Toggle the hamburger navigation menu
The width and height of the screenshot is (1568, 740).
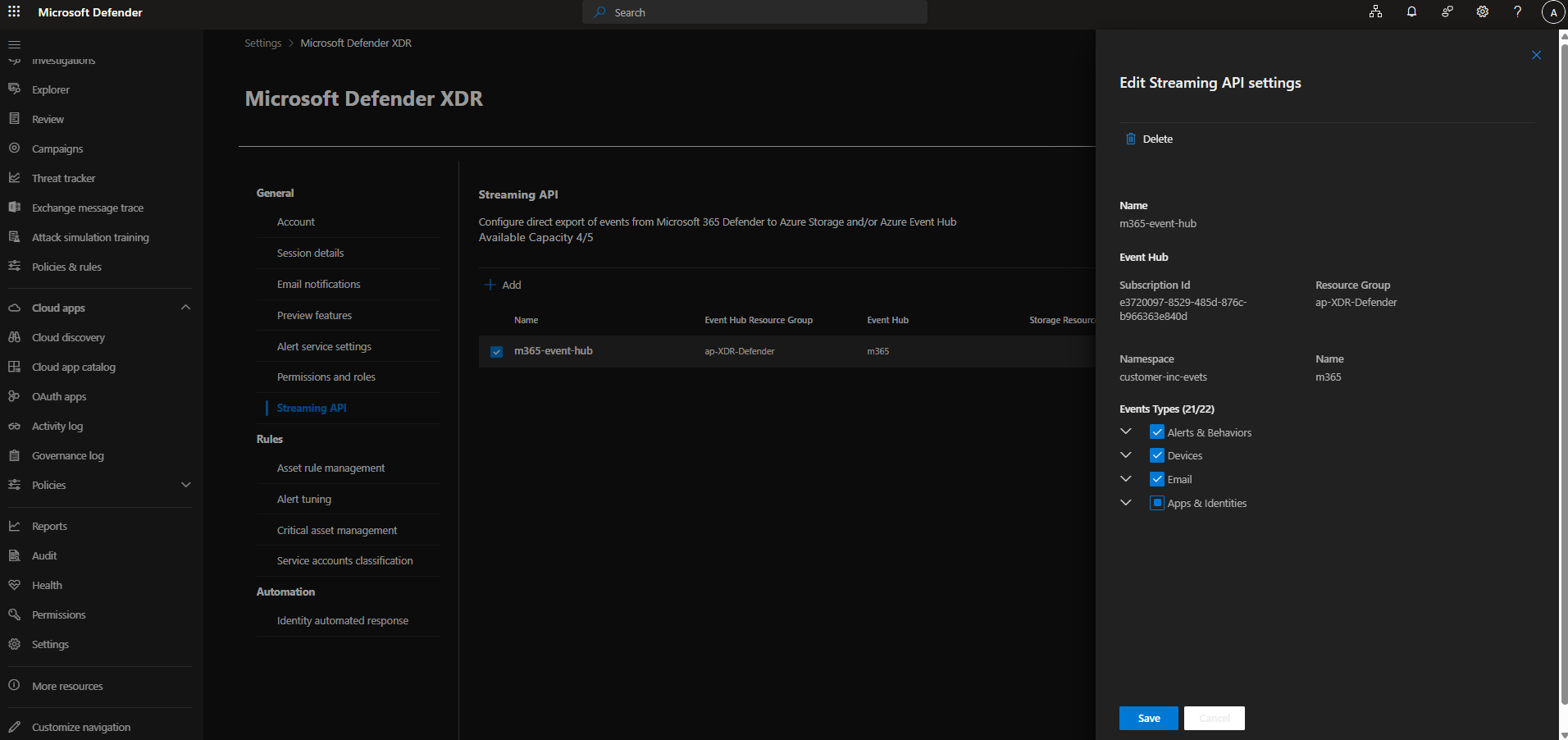[x=14, y=44]
